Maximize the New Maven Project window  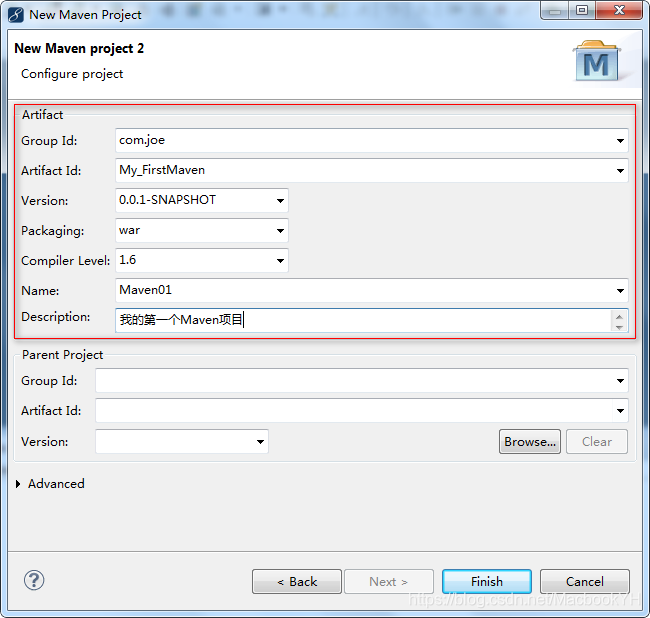coord(582,11)
